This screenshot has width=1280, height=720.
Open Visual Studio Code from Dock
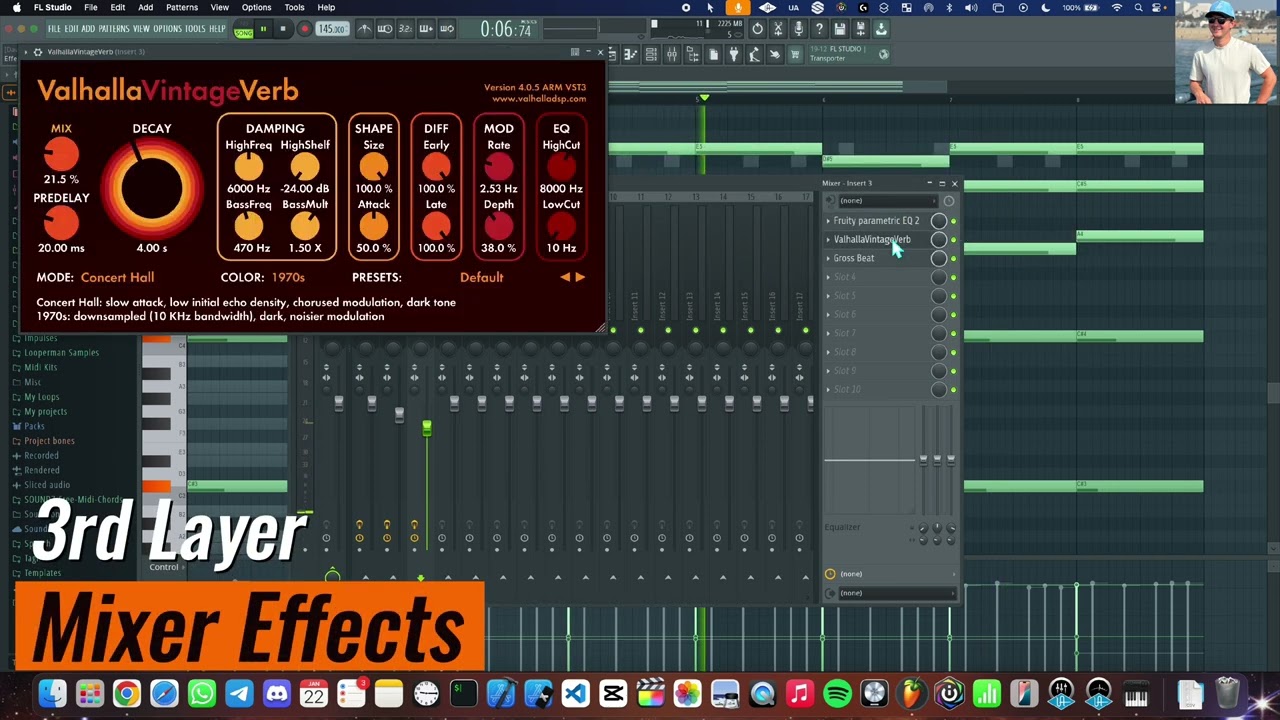(x=575, y=693)
